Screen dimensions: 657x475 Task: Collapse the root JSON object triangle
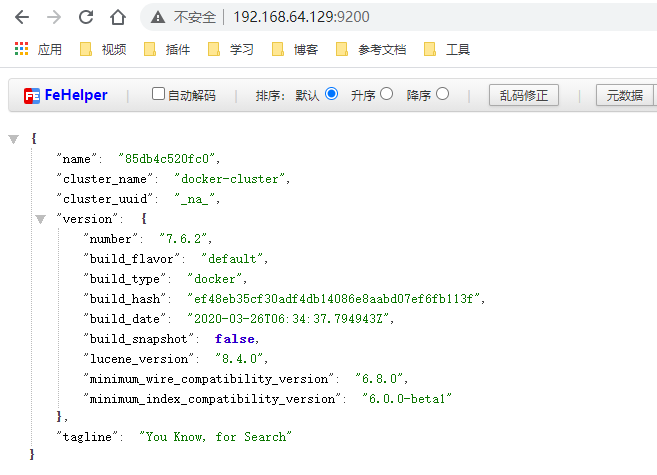[14, 139]
